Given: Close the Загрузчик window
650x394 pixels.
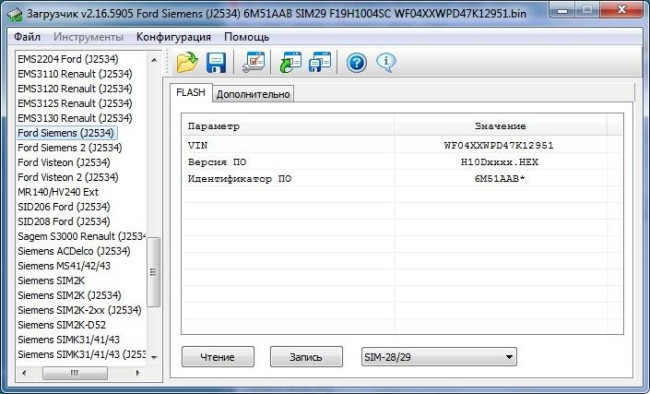Looking at the screenshot, I should (x=621, y=10).
